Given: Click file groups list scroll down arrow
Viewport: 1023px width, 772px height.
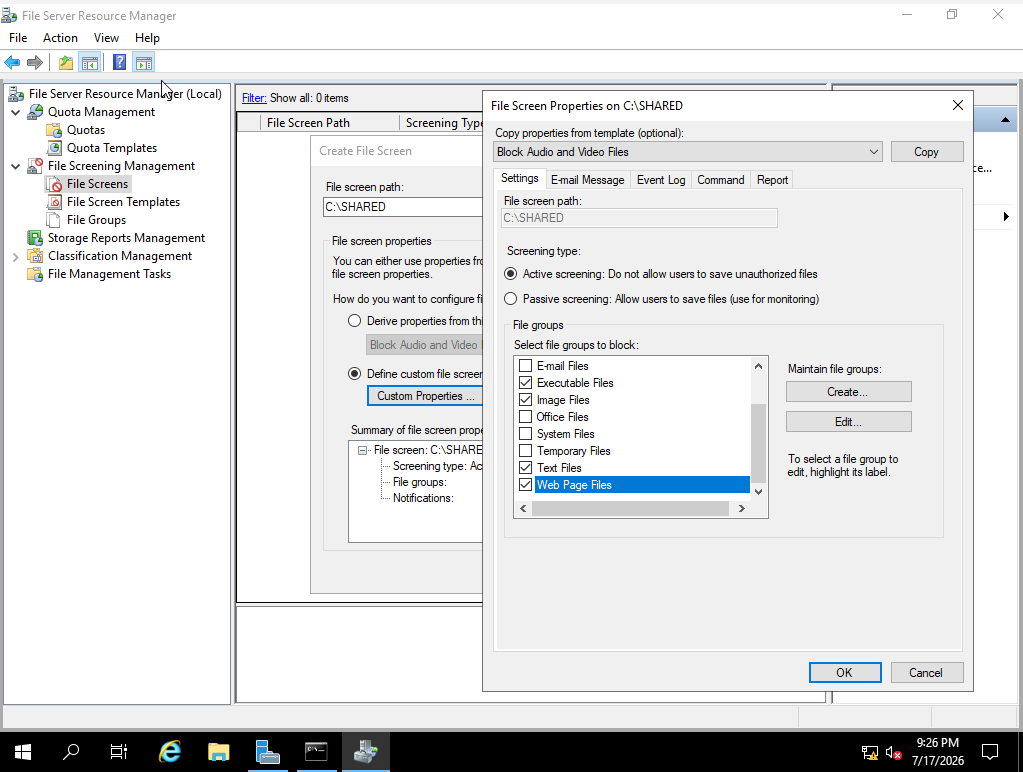Looking at the screenshot, I should [758, 492].
